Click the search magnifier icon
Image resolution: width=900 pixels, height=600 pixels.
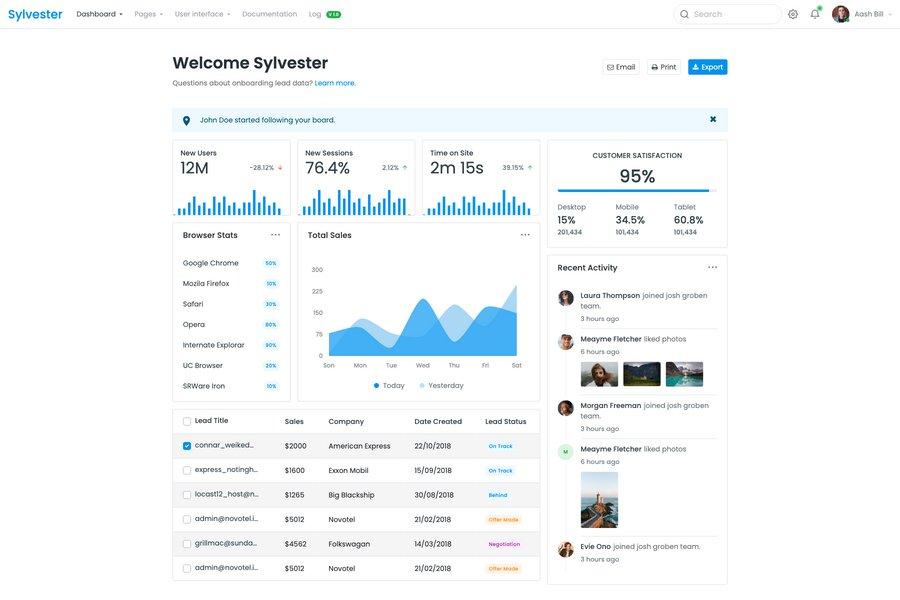682,12
